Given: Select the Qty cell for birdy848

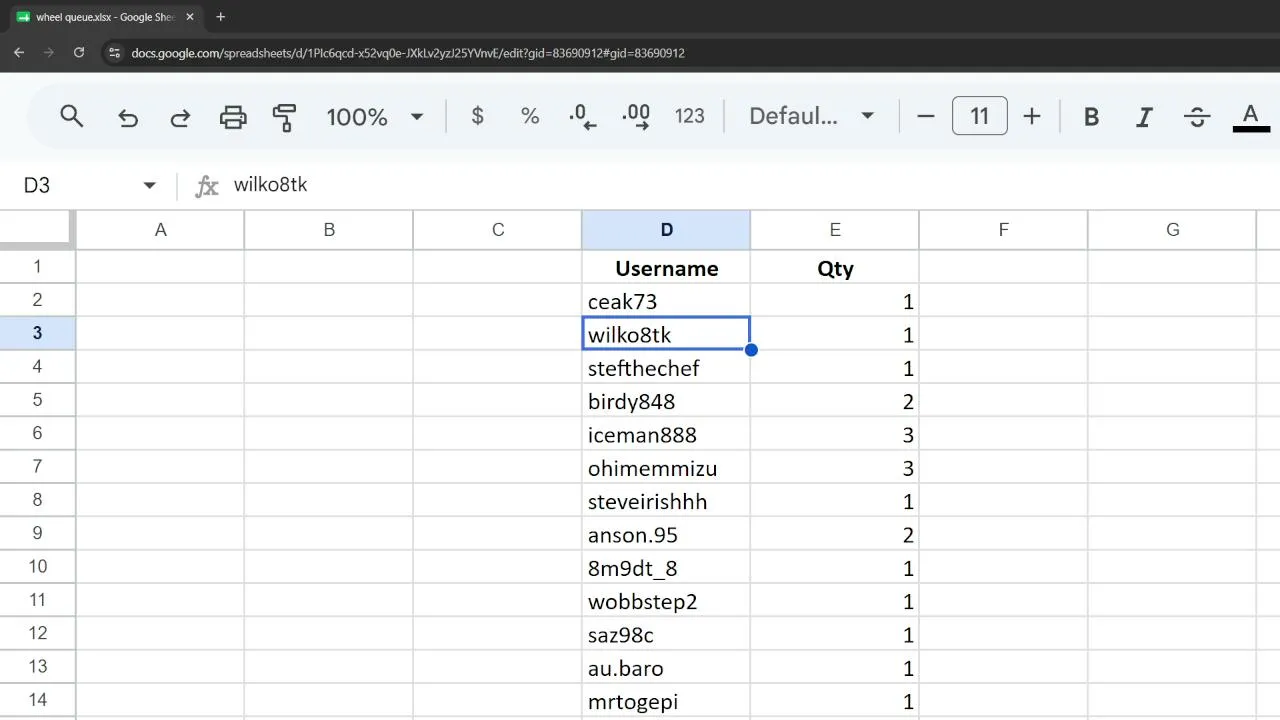Looking at the screenshot, I should pyautogui.click(x=835, y=400).
